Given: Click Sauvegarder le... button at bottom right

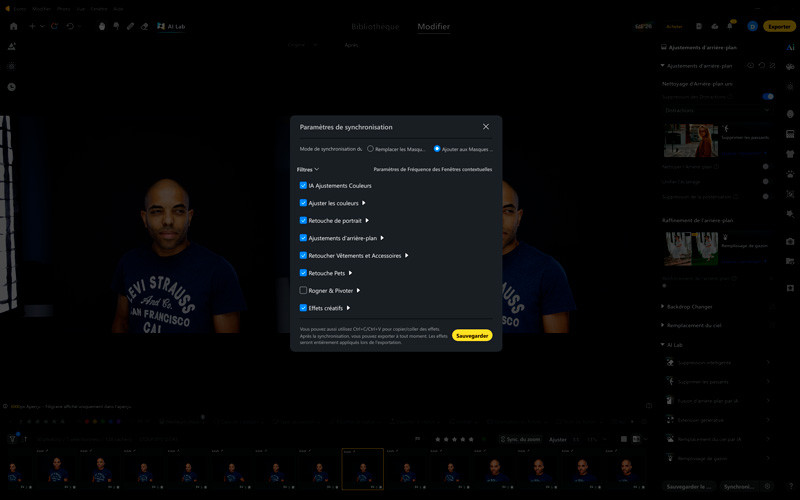Looking at the screenshot, I should (689, 486).
